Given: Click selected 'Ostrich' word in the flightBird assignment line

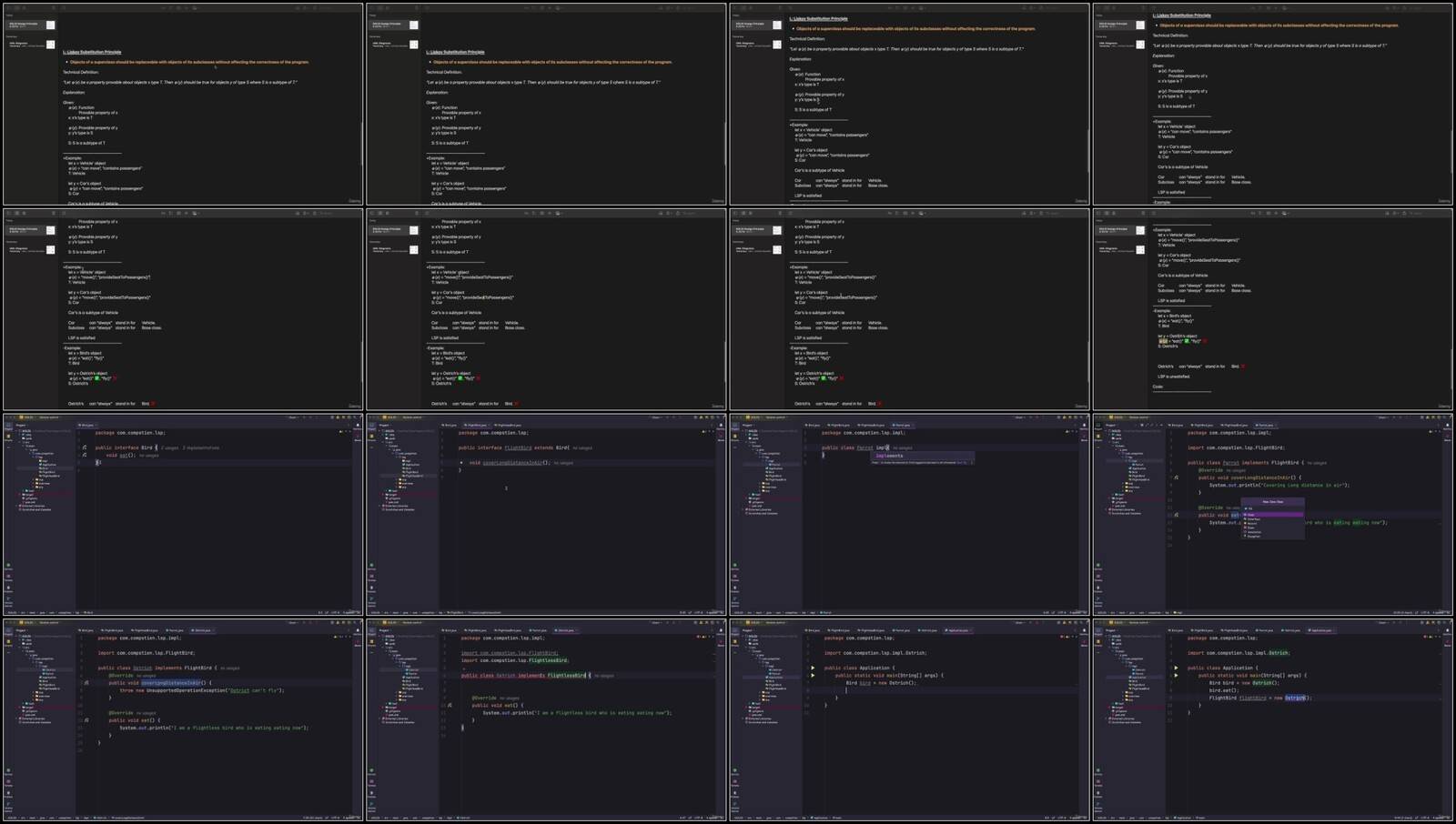Looking at the screenshot, I should [1295, 698].
